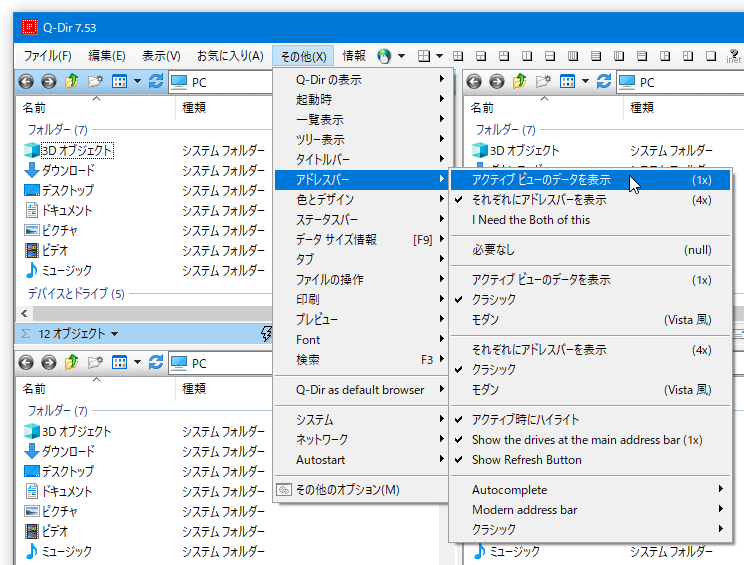Go up one level in top-right pane
744x565 pixels.
(x=520, y=81)
